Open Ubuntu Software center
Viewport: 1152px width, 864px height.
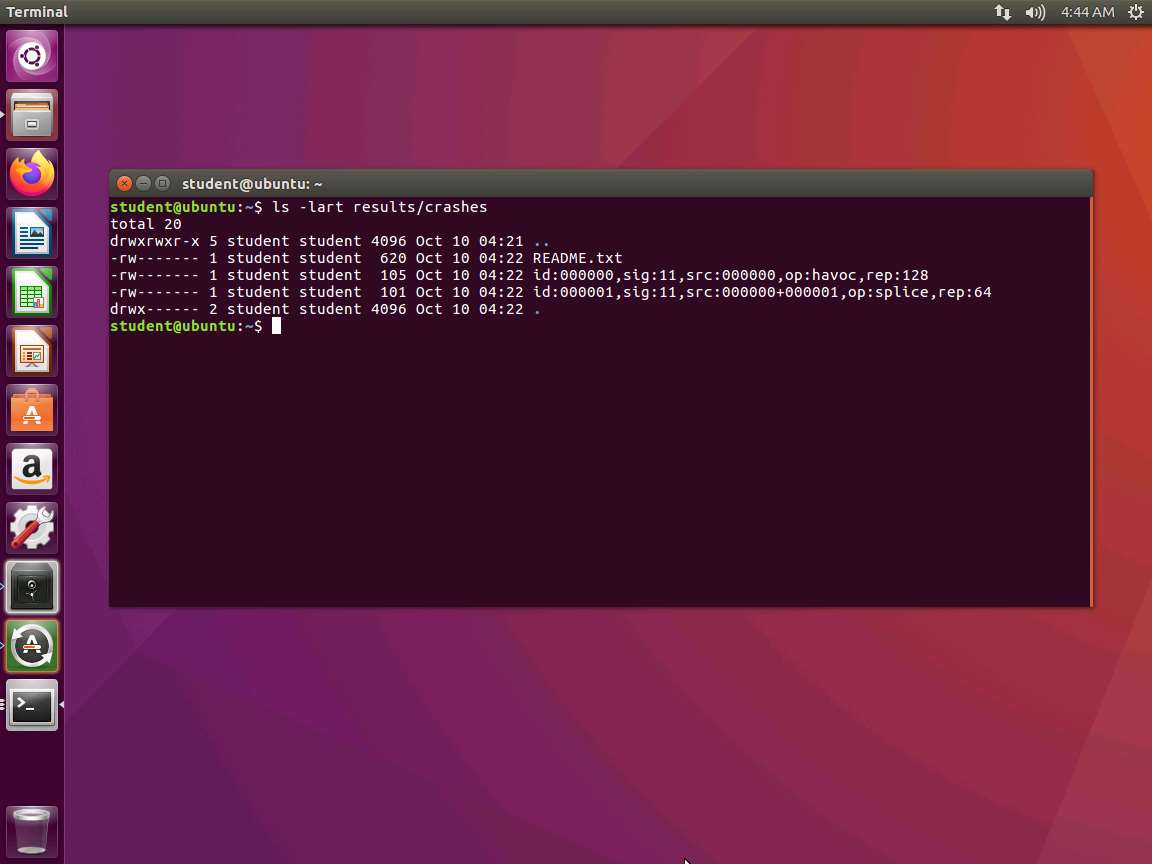coord(32,410)
